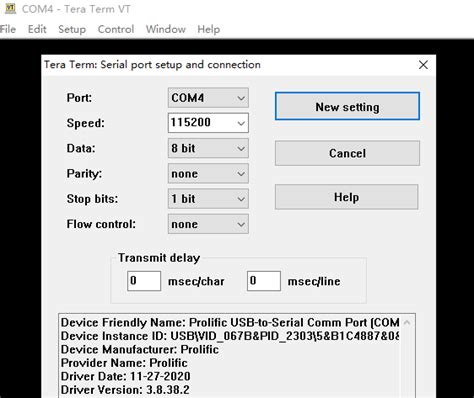Focus the msec/line transmit delay field
The image size is (474, 398).
click(x=264, y=281)
